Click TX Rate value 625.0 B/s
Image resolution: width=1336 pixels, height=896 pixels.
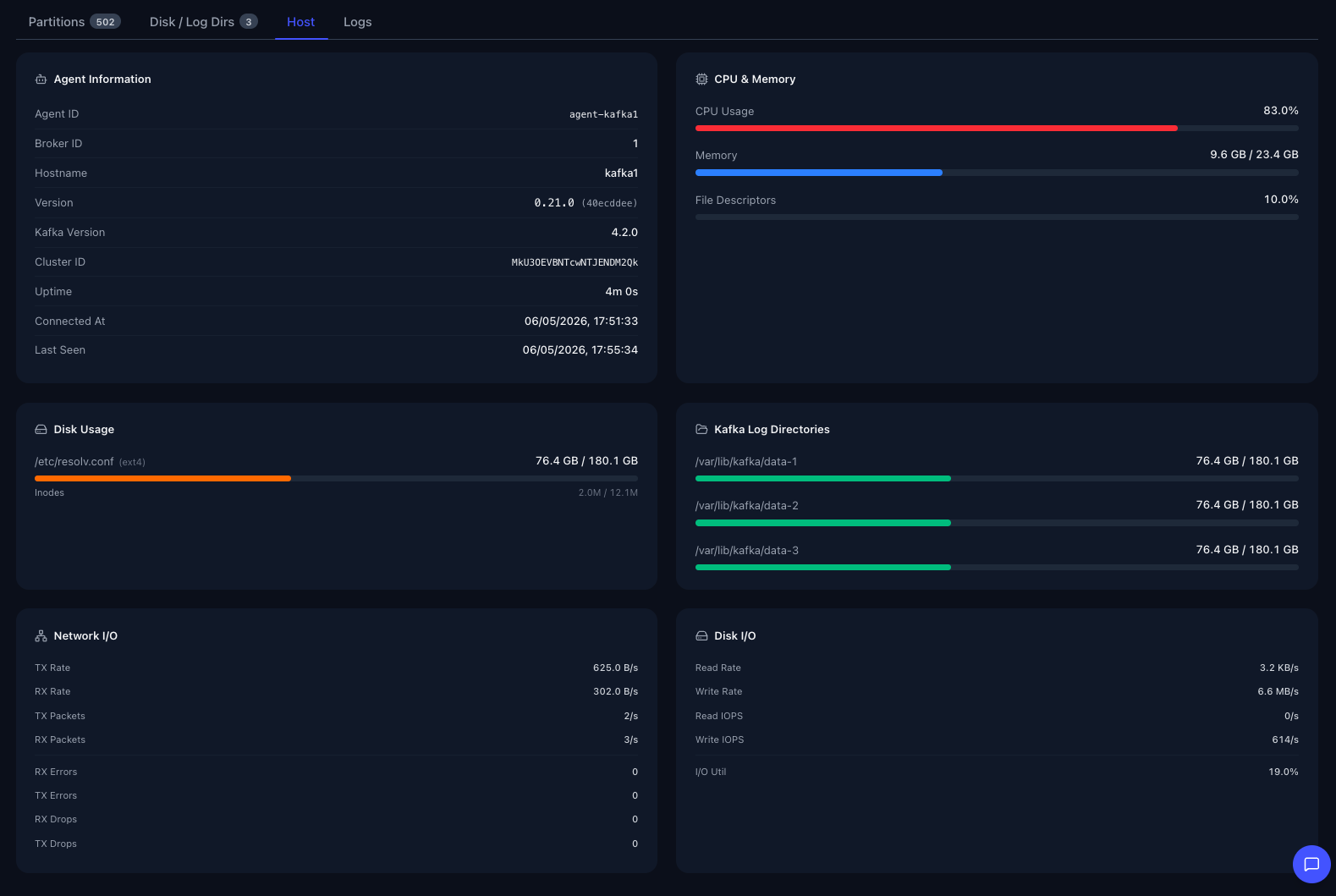pyautogui.click(x=615, y=668)
